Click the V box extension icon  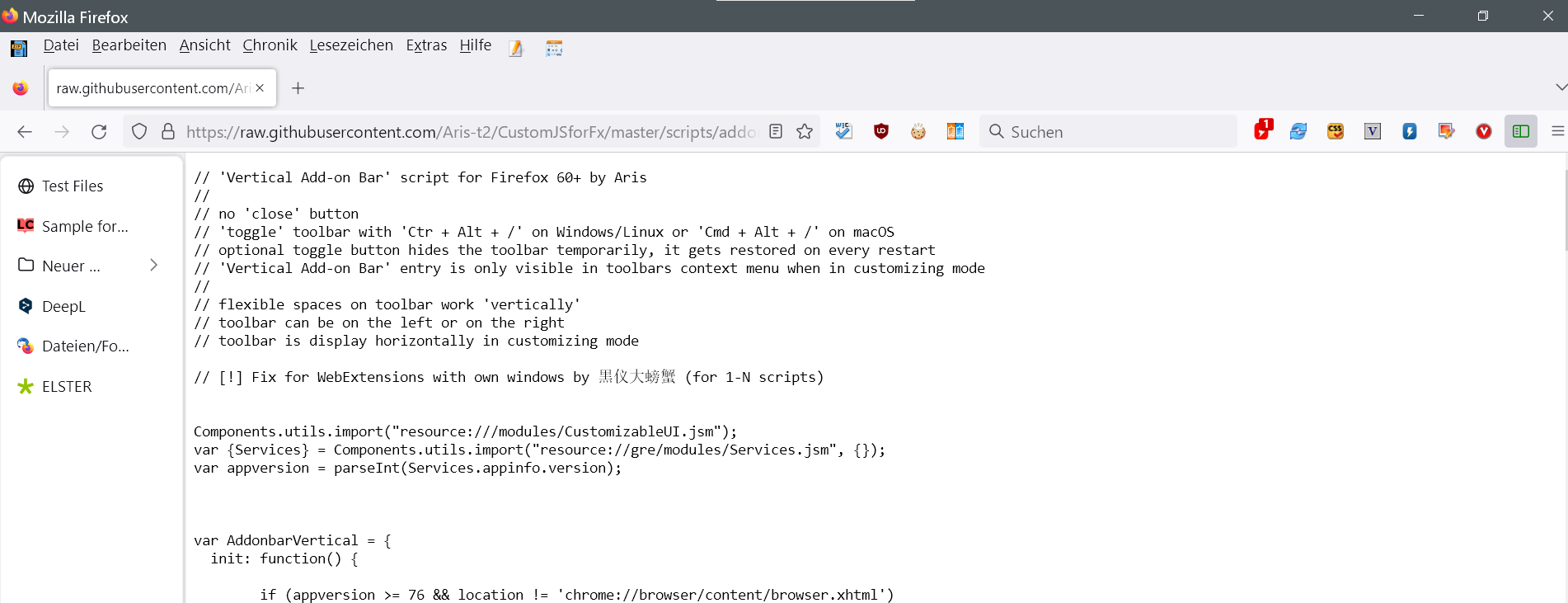[1373, 131]
